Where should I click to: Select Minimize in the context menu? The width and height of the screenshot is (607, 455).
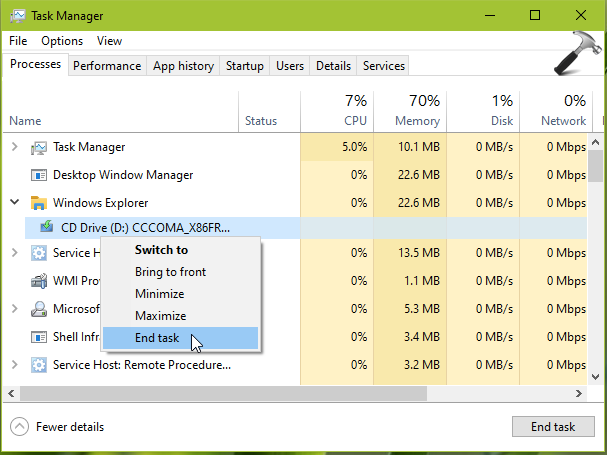181,294
